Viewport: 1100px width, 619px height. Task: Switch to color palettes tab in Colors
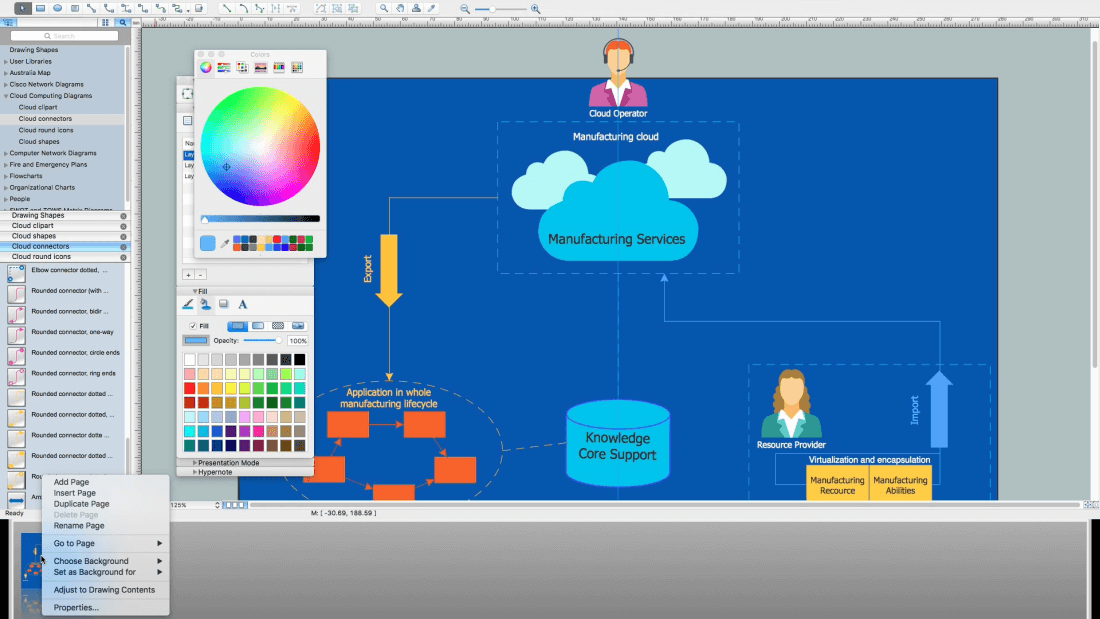point(242,67)
